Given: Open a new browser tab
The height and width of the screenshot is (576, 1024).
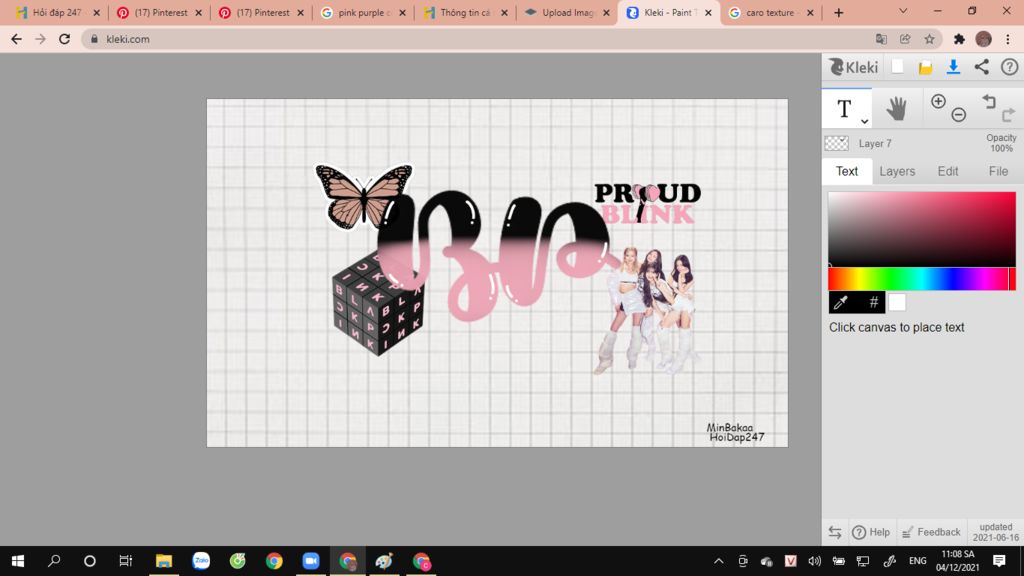Looking at the screenshot, I should coord(839,12).
